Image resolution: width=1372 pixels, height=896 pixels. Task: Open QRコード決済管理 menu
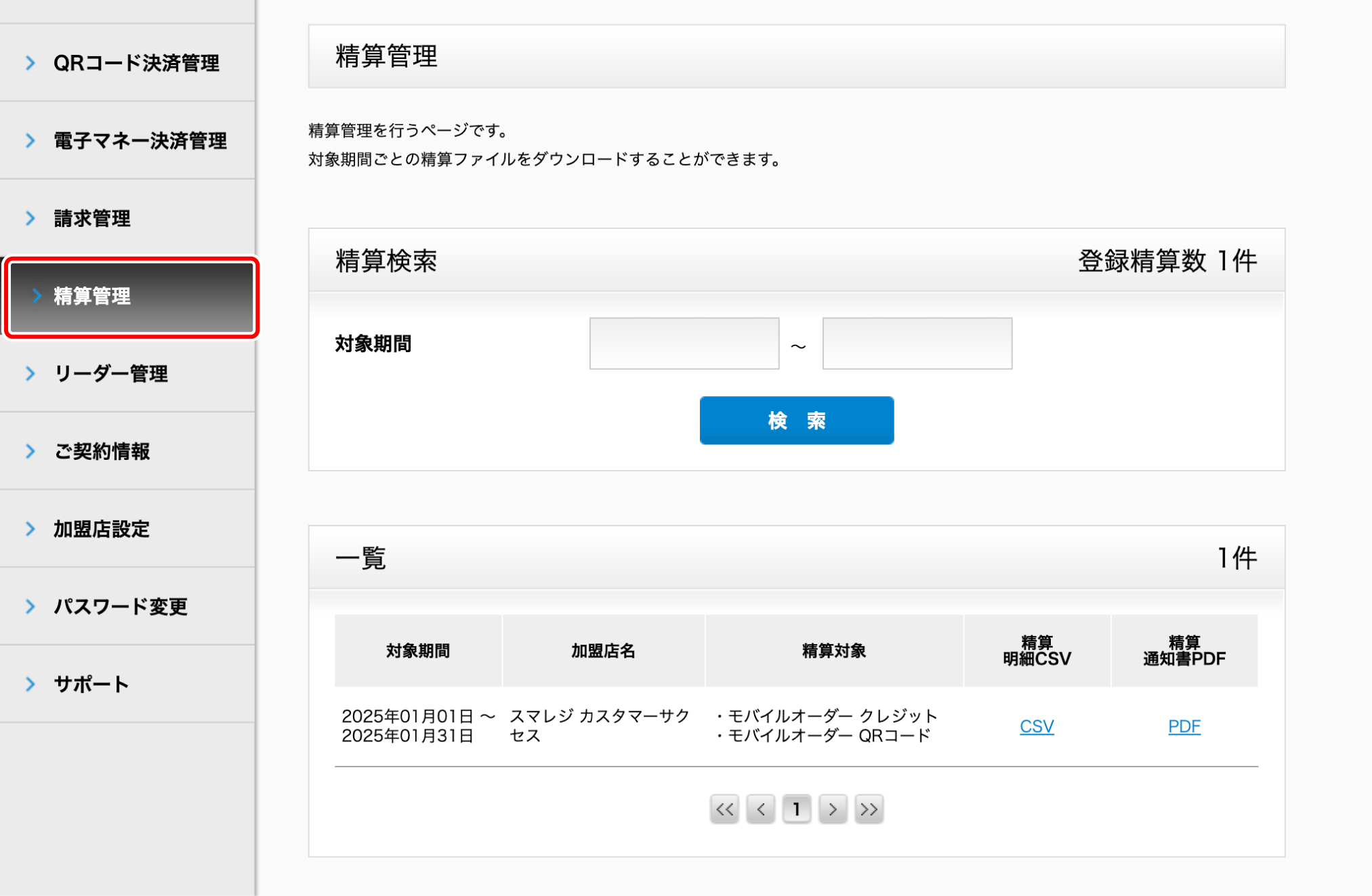[x=136, y=63]
